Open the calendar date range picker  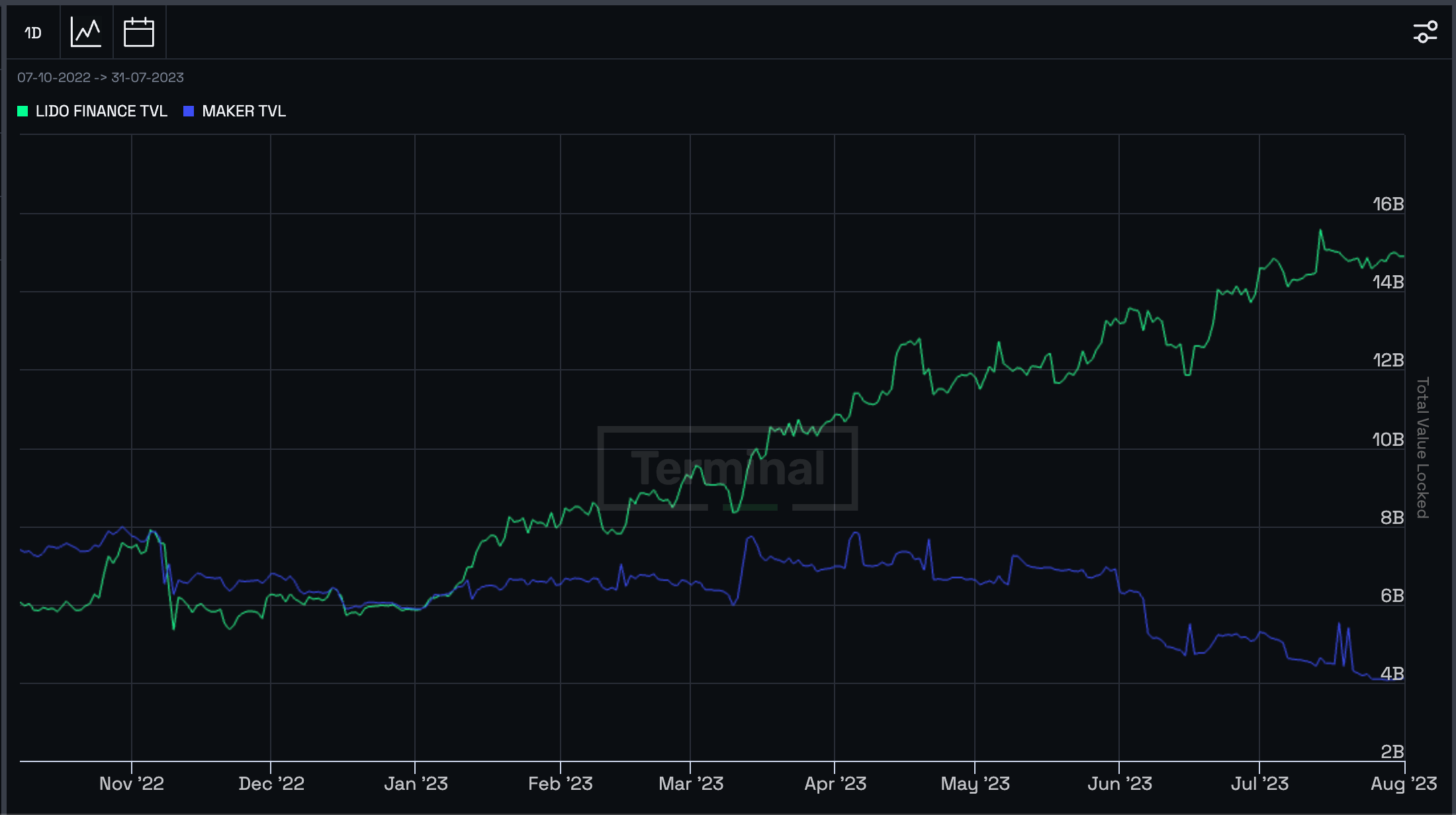coord(139,32)
